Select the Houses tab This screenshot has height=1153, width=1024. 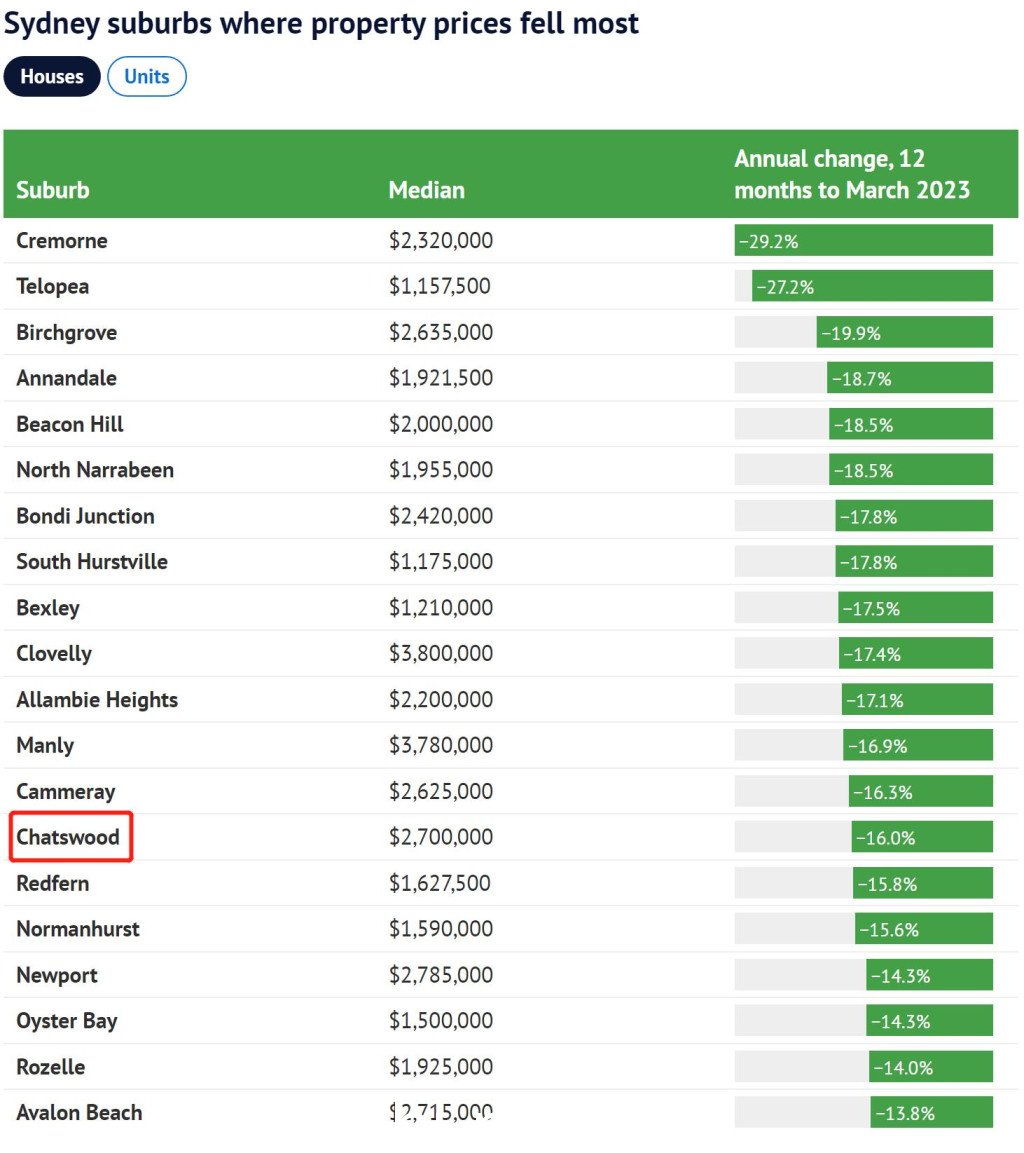point(51,76)
